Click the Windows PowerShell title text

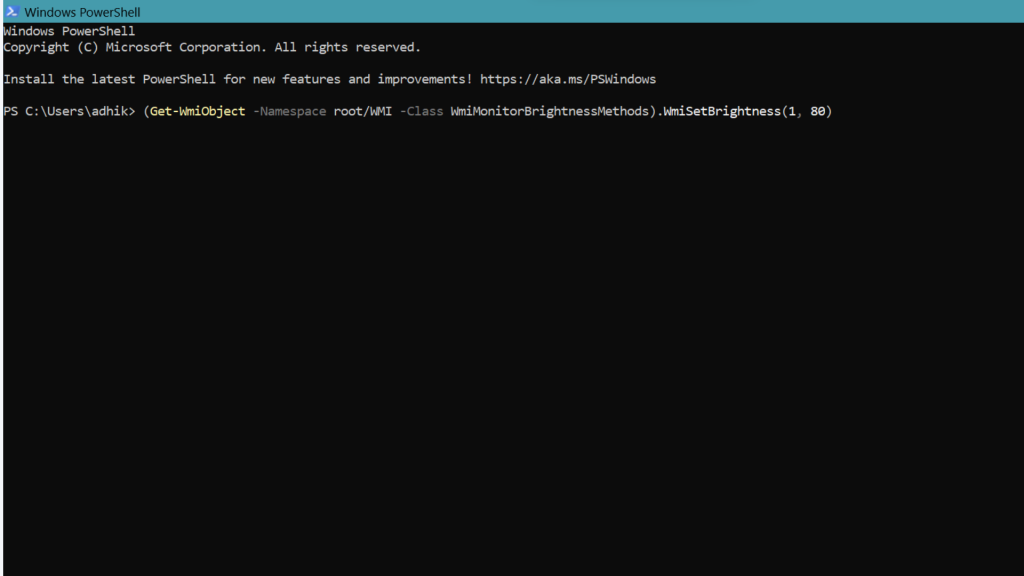82,12
